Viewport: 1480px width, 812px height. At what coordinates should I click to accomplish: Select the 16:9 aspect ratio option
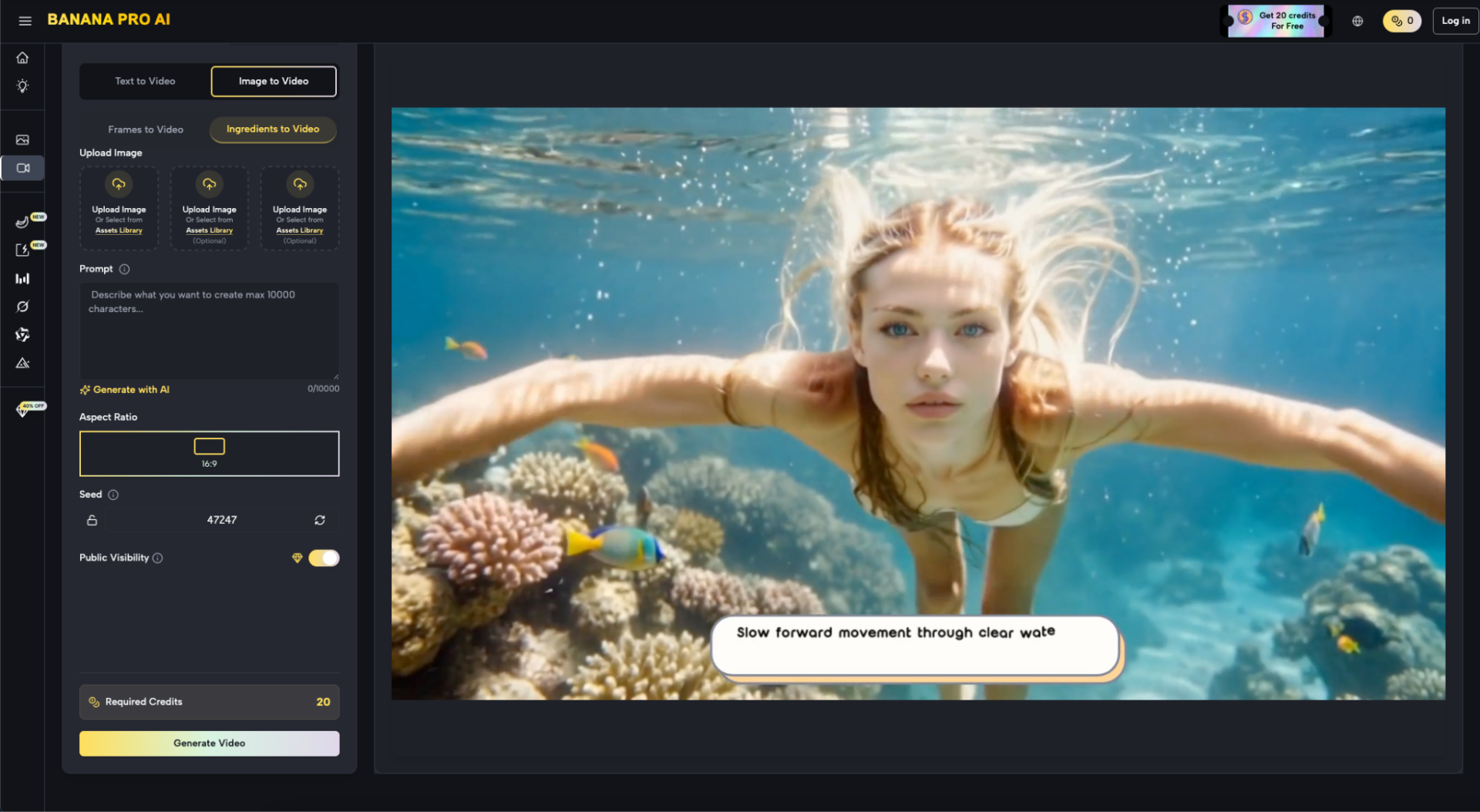click(x=209, y=453)
